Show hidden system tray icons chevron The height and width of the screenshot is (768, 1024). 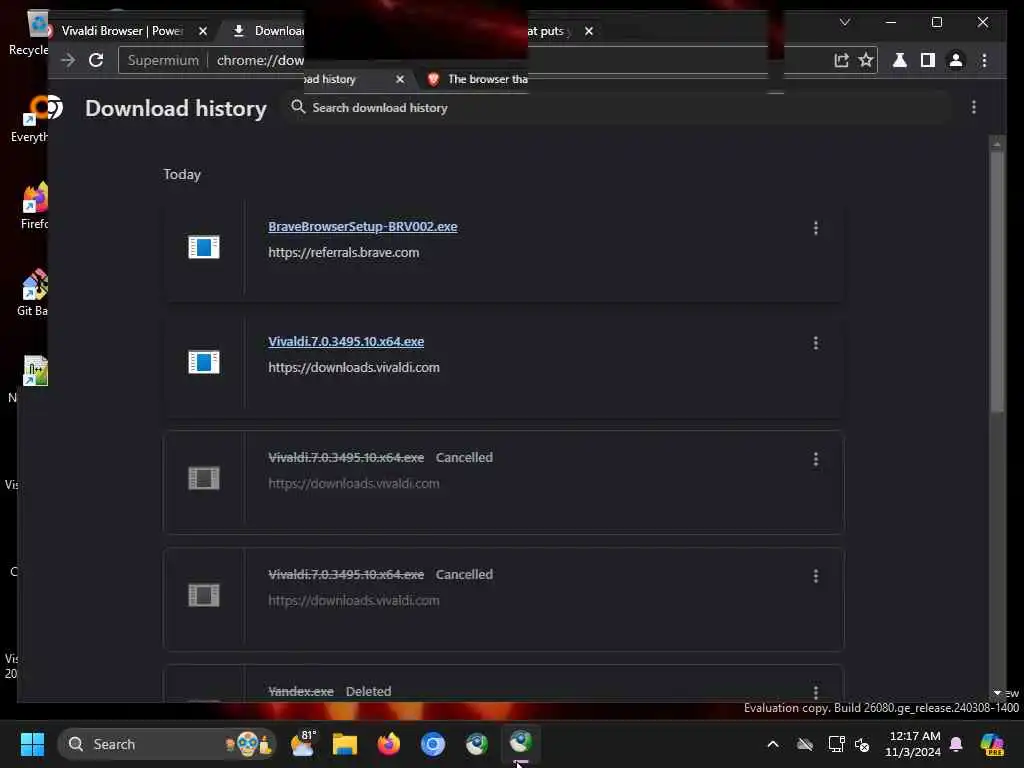(773, 744)
